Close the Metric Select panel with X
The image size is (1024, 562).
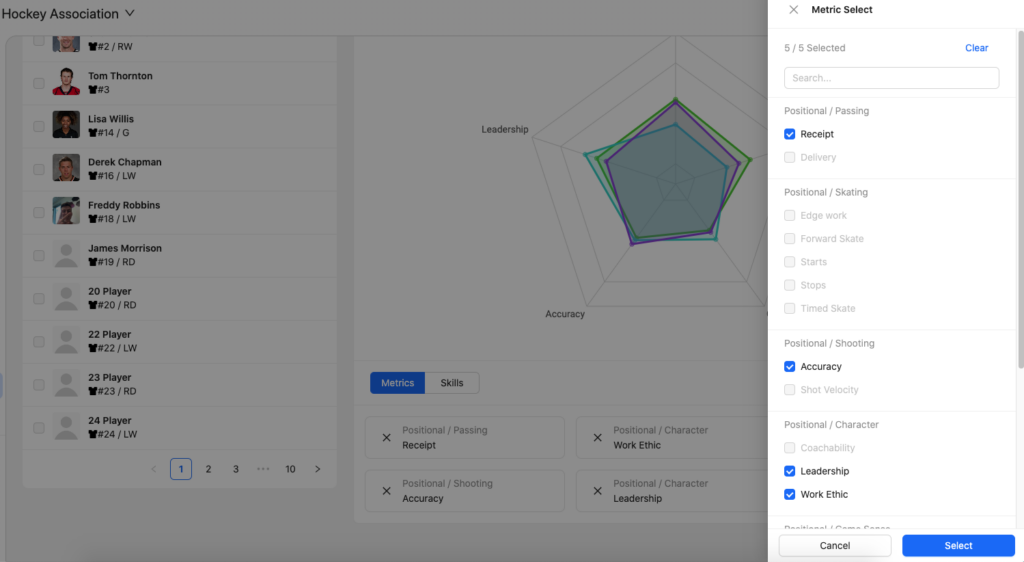793,10
